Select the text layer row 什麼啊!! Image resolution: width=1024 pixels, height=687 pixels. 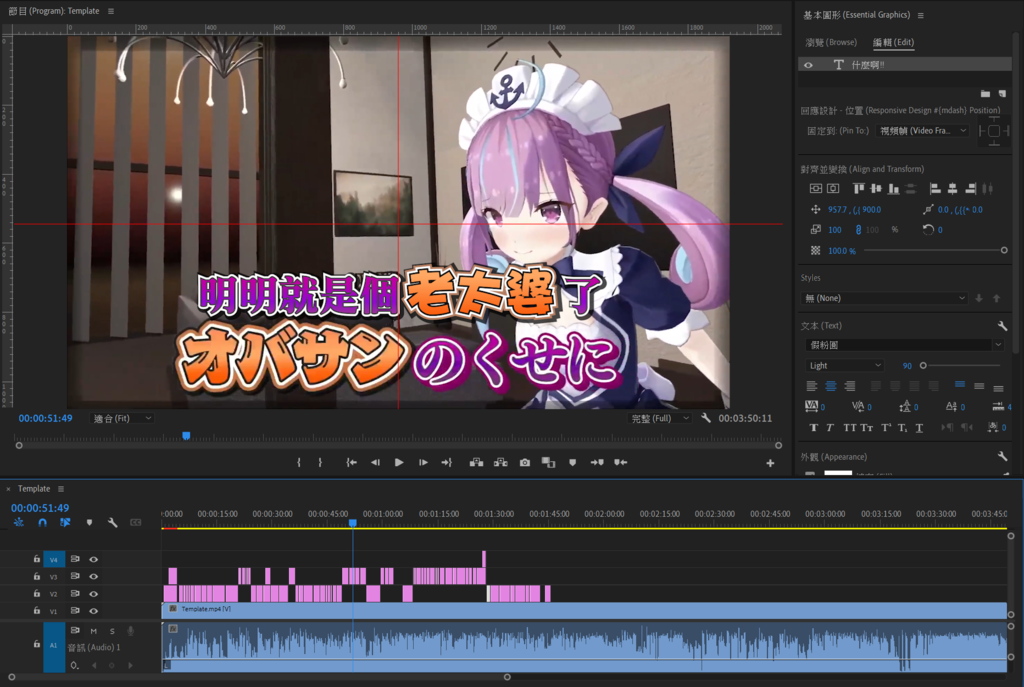(904, 65)
